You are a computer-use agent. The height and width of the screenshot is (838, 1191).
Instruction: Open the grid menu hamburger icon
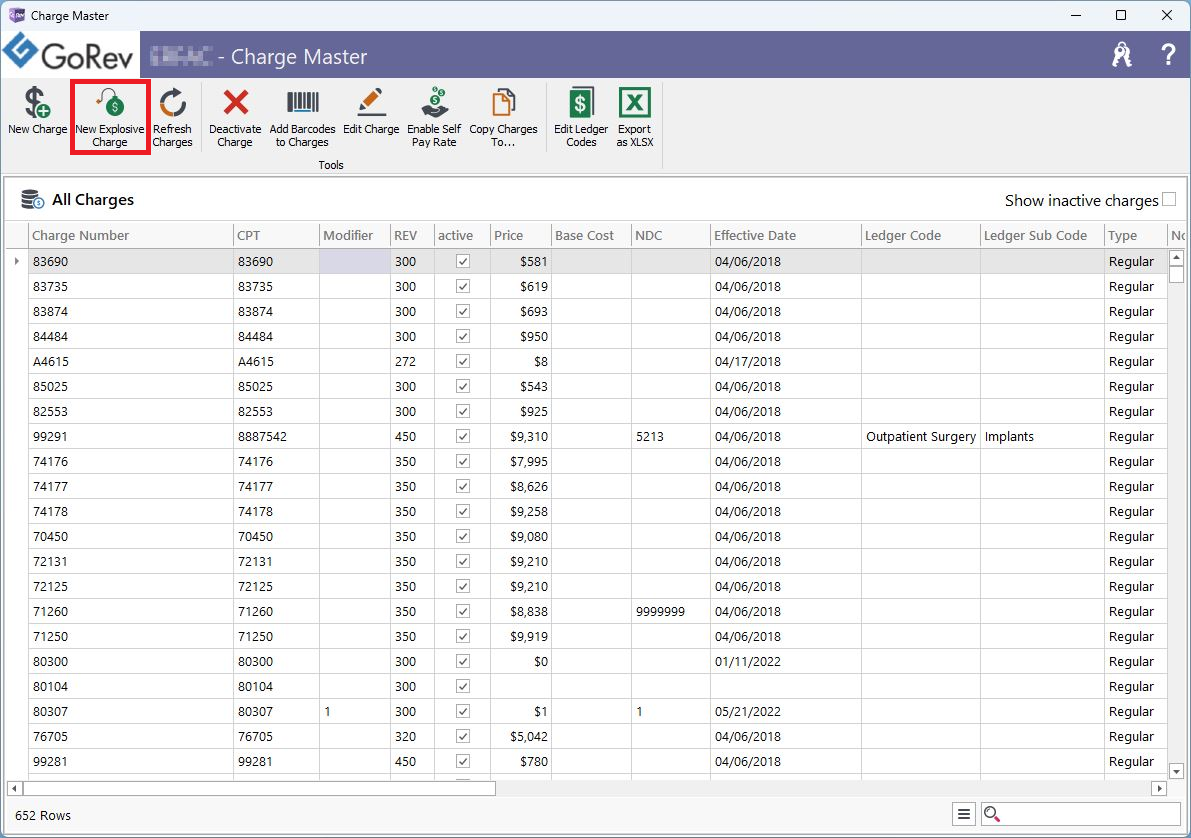[x=964, y=814]
